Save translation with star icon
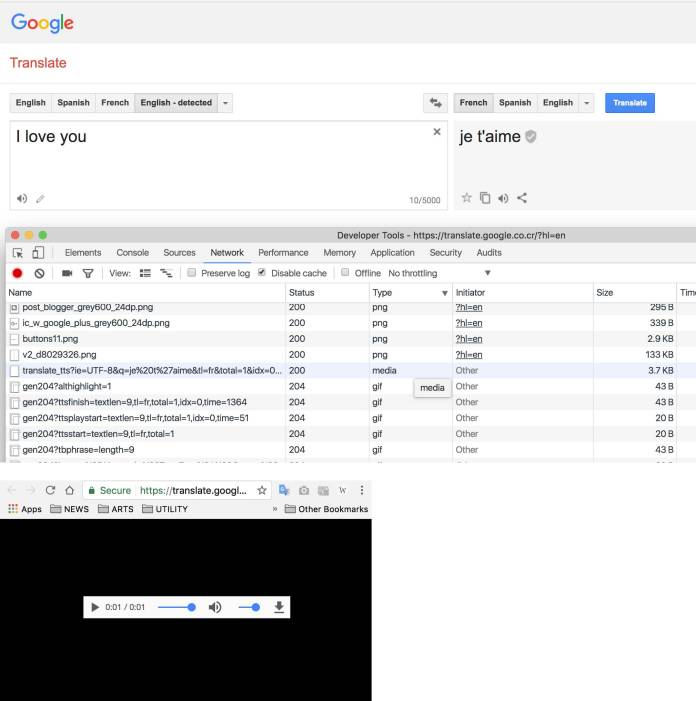The height and width of the screenshot is (701, 696). (x=467, y=198)
